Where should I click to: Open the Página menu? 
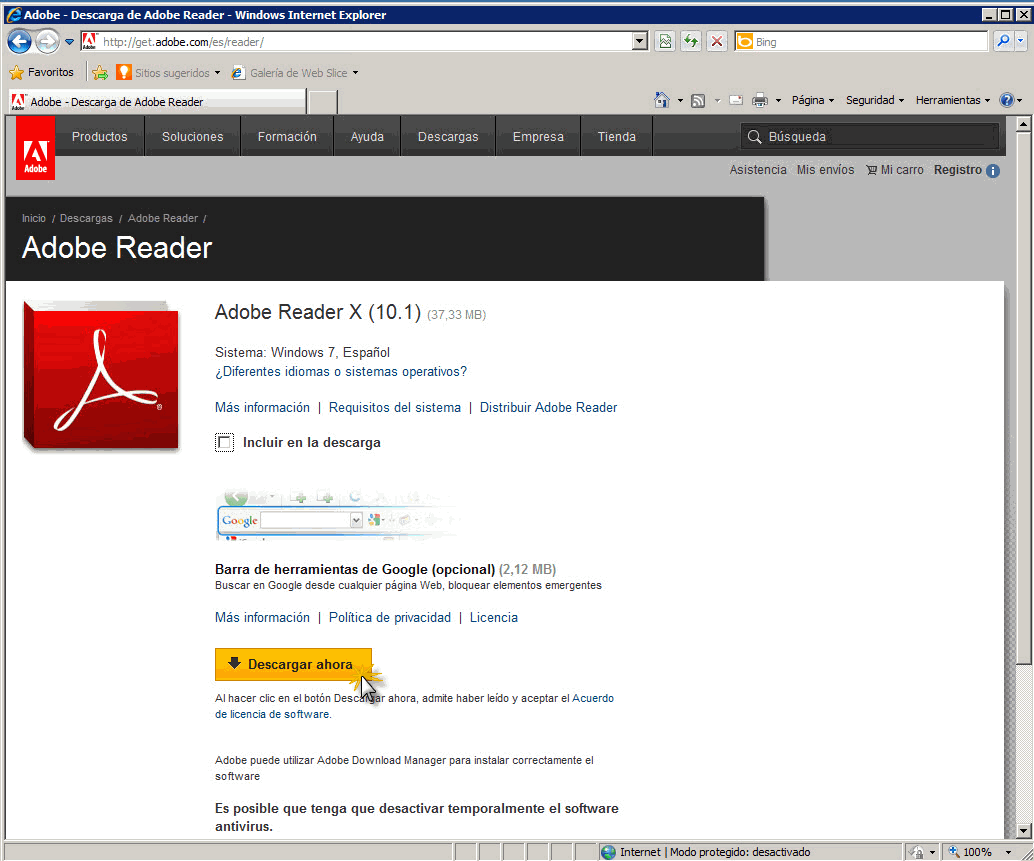[x=813, y=100]
